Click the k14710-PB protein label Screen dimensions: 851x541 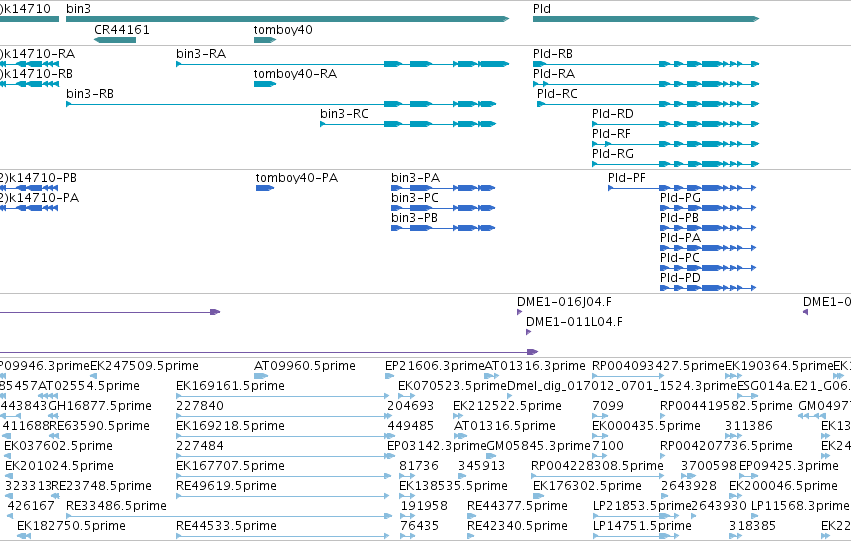pos(39,178)
